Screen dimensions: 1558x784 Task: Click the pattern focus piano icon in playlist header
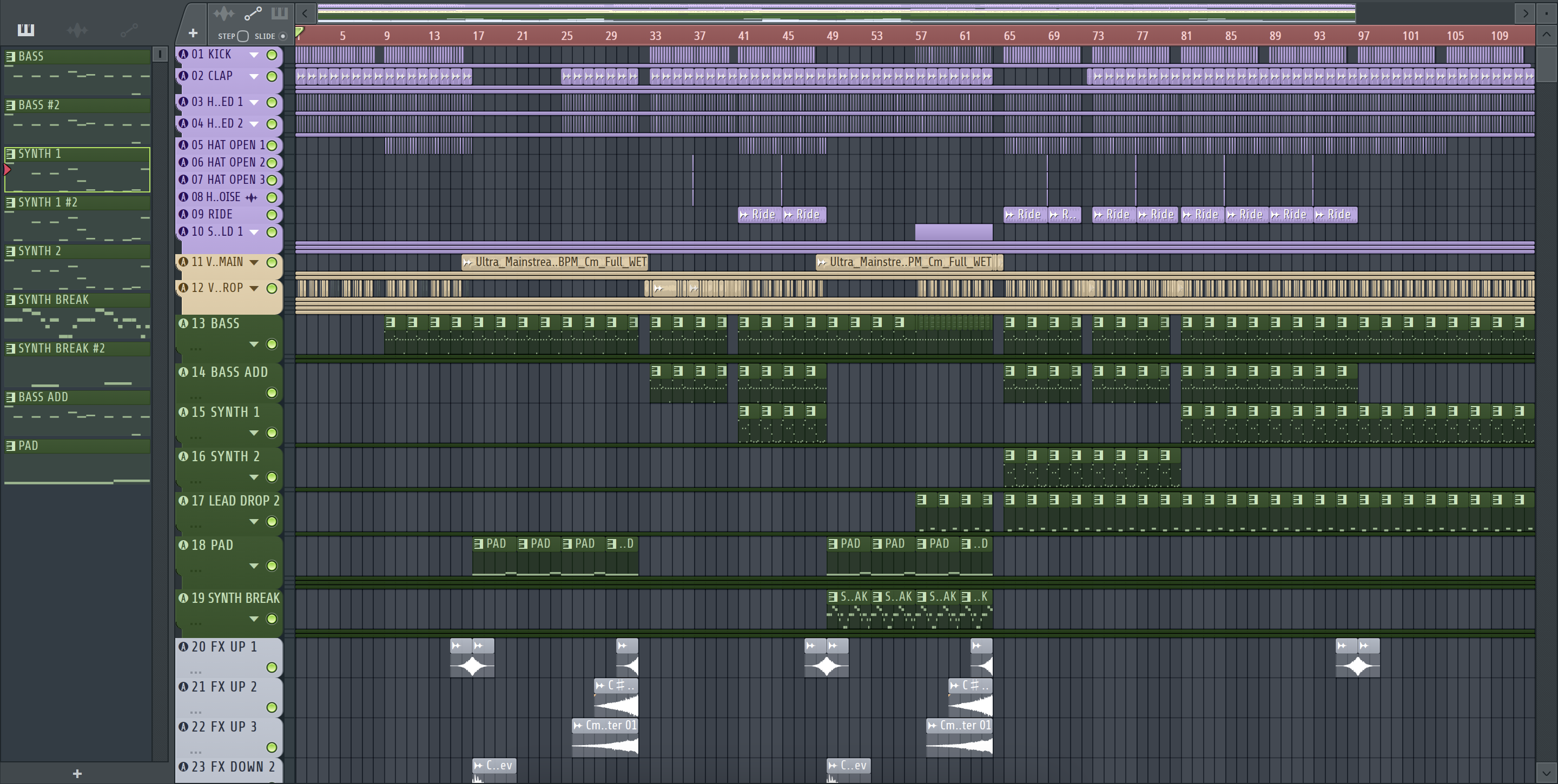tap(280, 14)
